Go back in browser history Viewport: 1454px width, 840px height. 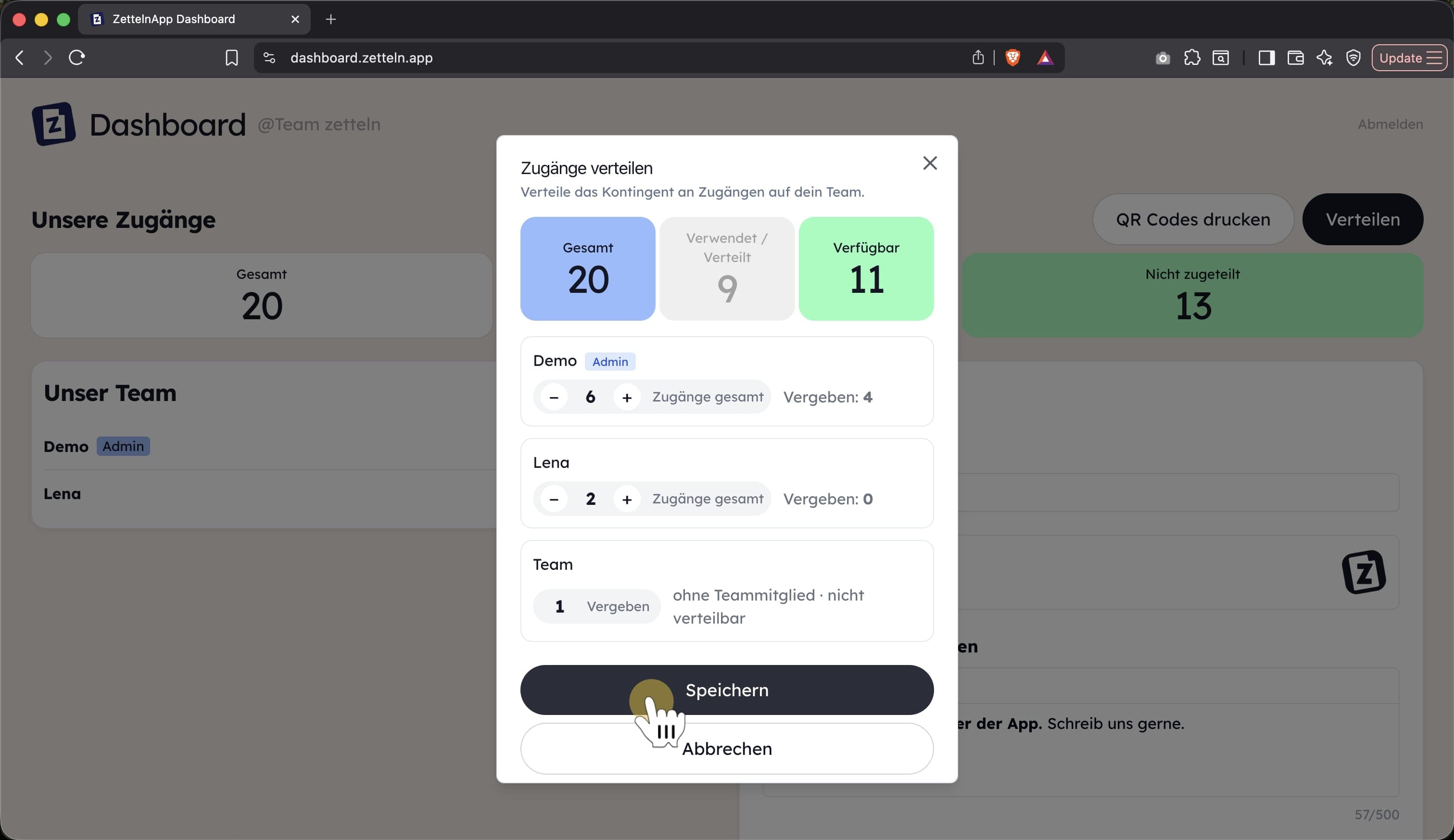pyautogui.click(x=20, y=58)
